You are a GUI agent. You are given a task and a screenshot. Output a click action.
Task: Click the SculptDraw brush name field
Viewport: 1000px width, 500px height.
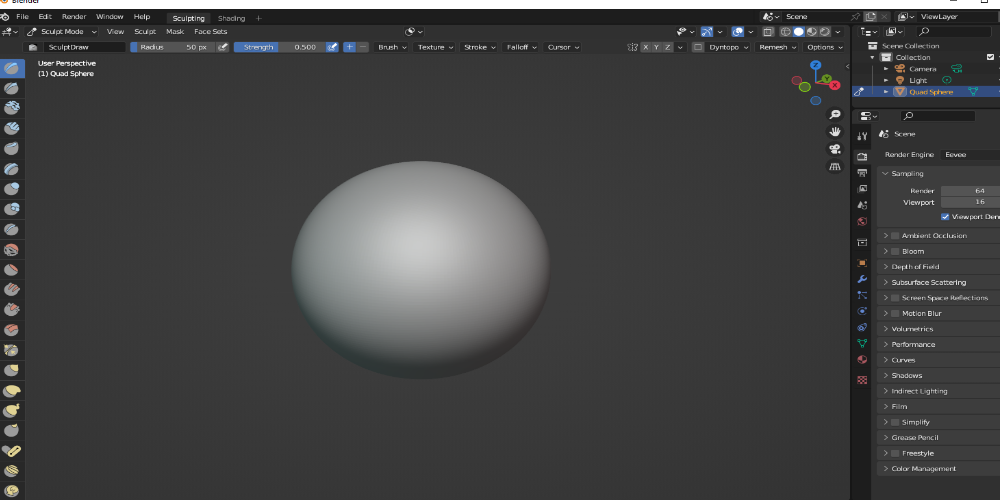pyautogui.click(x=84, y=47)
